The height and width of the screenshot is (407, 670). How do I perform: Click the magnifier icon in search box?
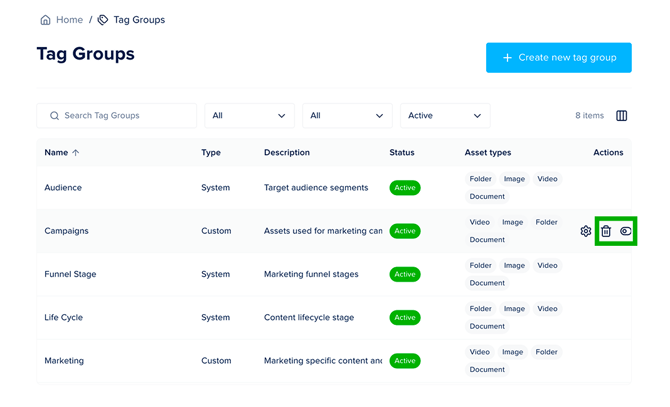[x=54, y=116]
